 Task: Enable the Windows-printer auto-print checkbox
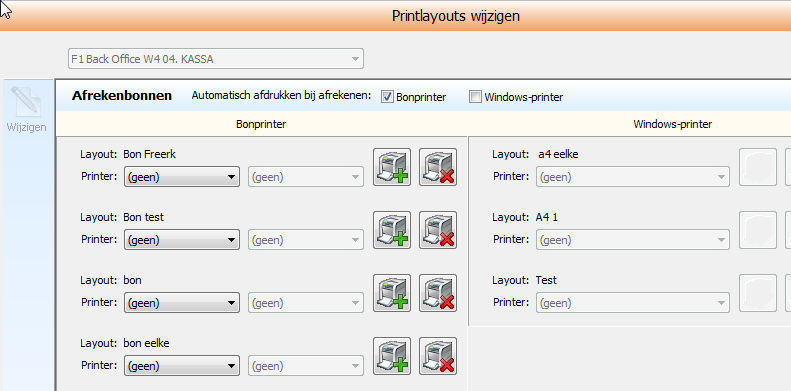(x=475, y=97)
